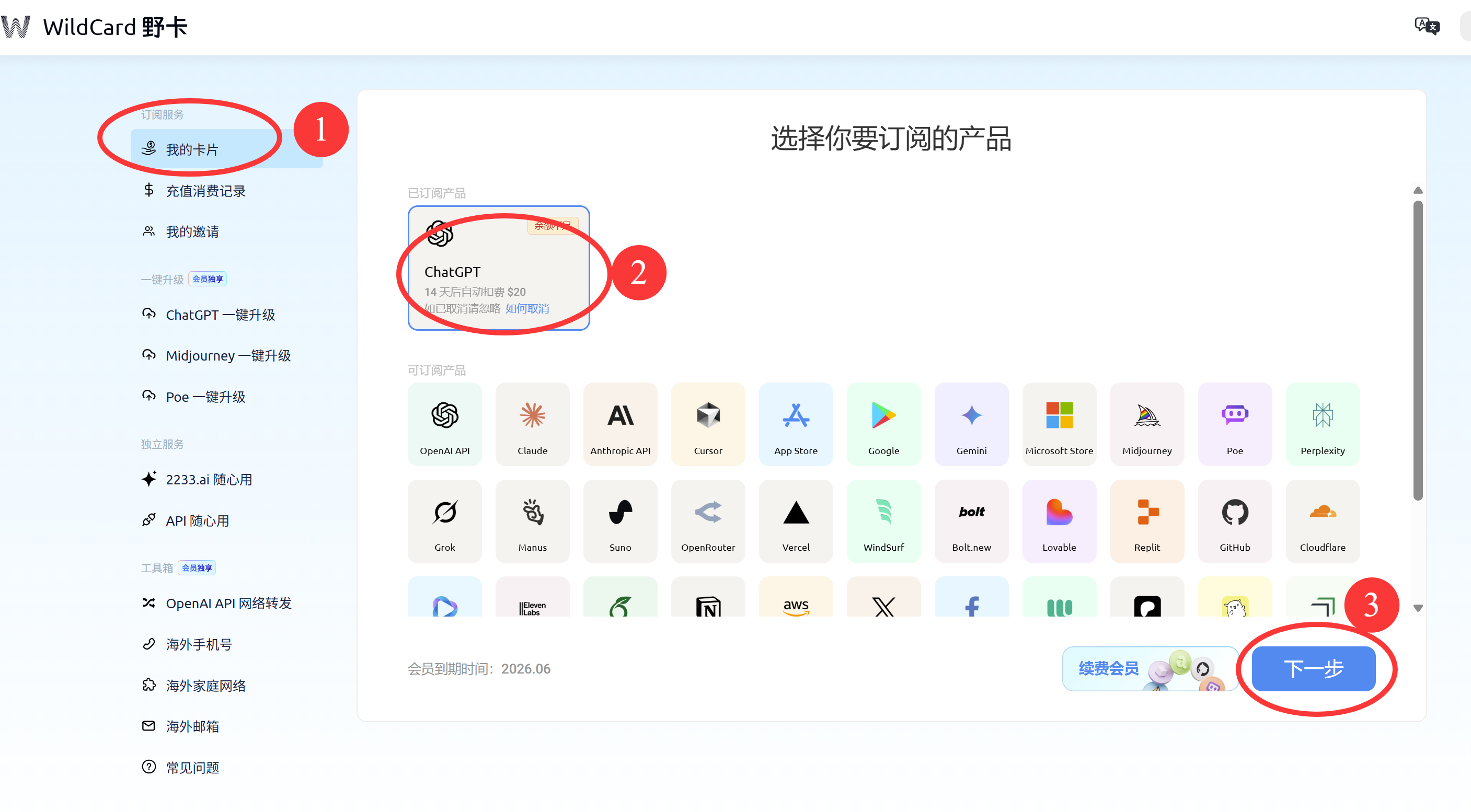Screen dimensions: 1471x812
Task: Choose the Midjourney sailboat tile
Action: [1147, 424]
